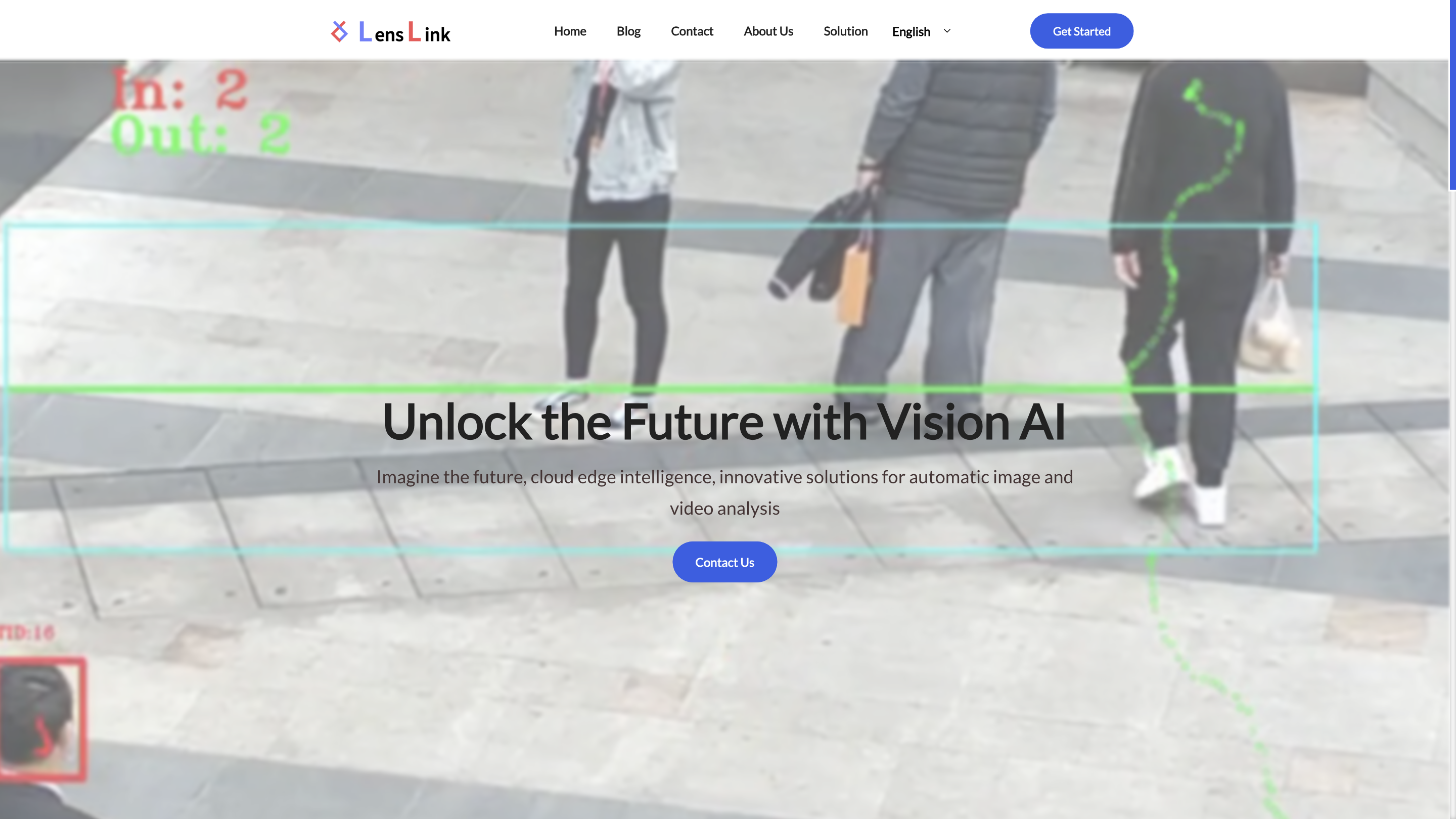Click the green Out: 2 counter
The width and height of the screenshot is (1456, 819).
point(201,134)
